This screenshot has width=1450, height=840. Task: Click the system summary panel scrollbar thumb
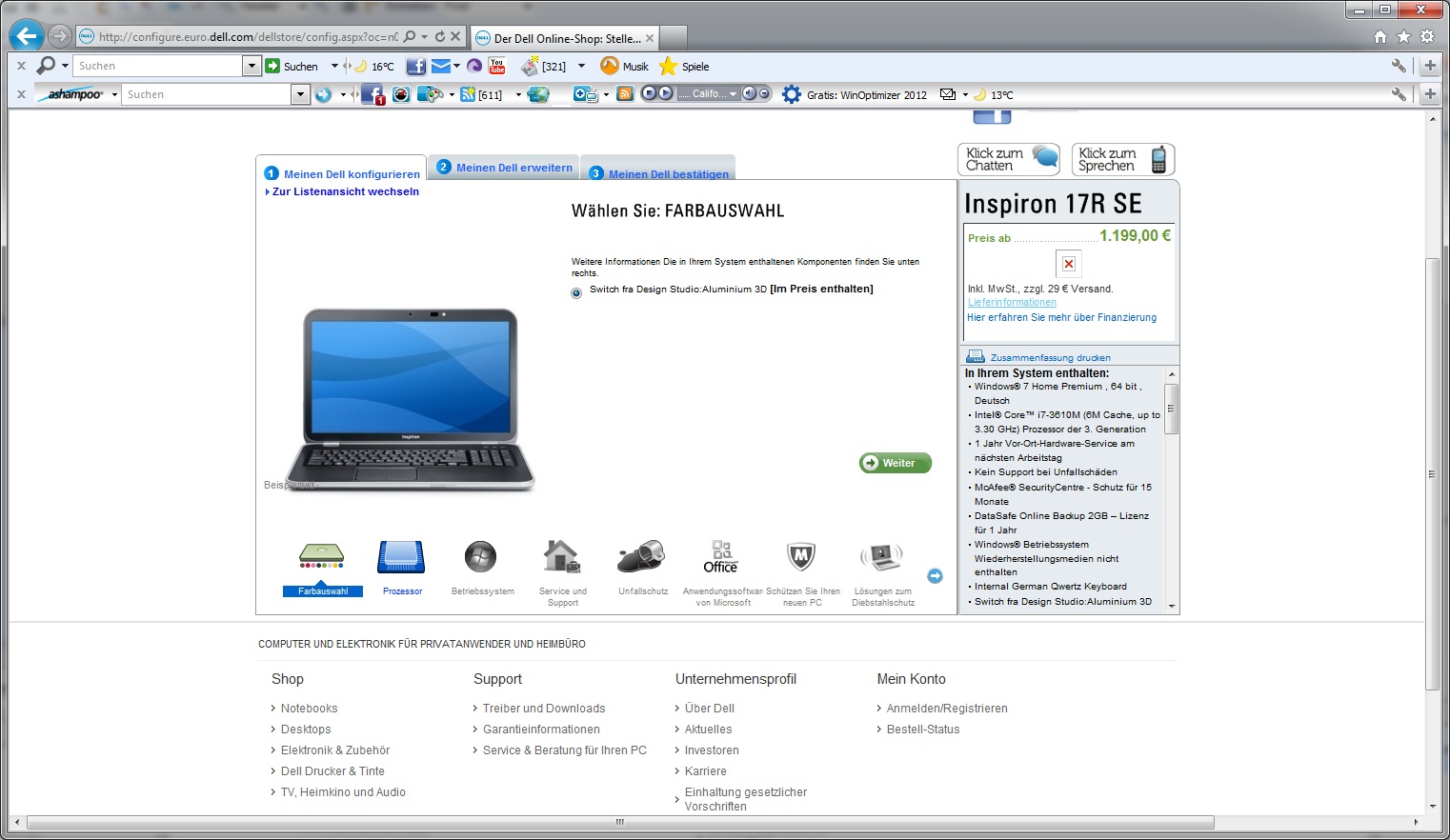(1172, 409)
